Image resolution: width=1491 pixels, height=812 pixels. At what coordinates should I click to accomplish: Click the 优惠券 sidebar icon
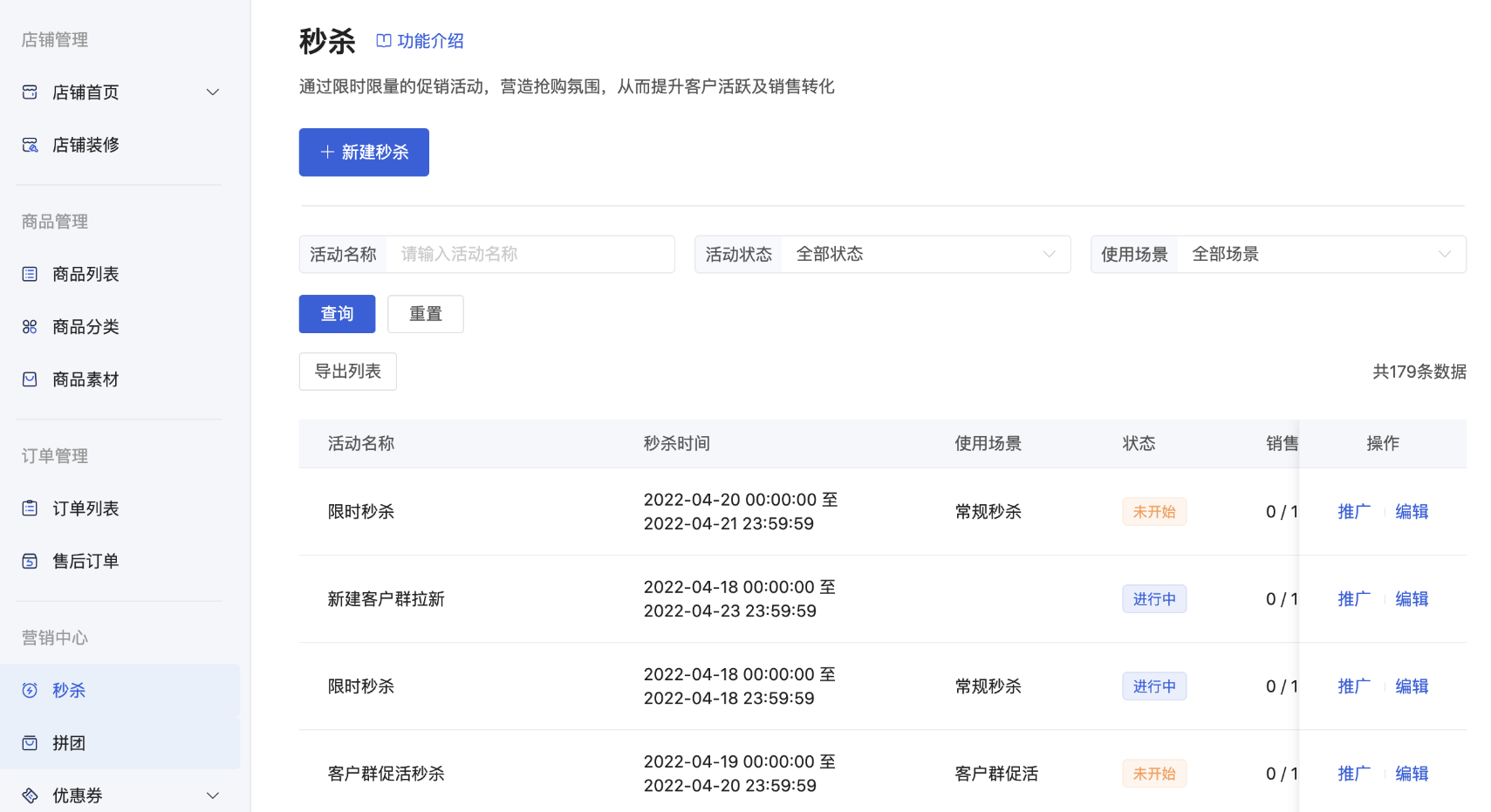tap(30, 795)
